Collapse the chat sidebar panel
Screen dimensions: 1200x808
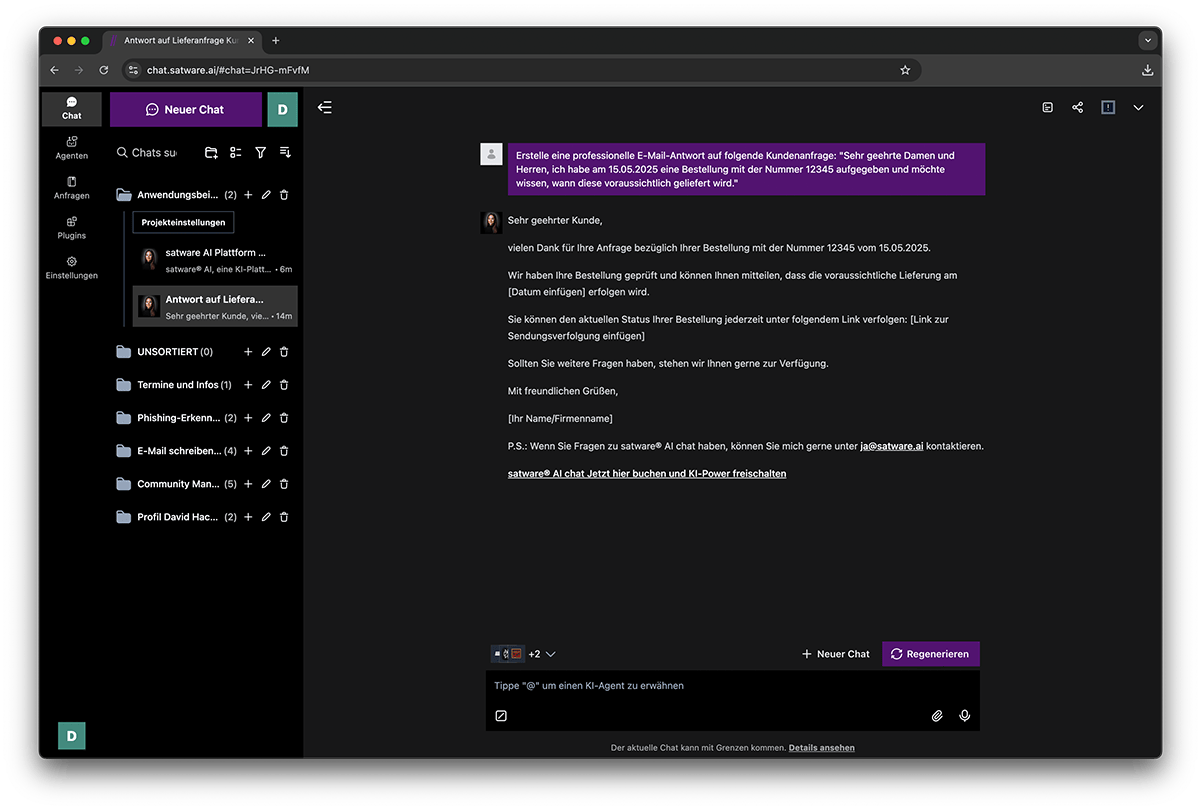point(325,108)
